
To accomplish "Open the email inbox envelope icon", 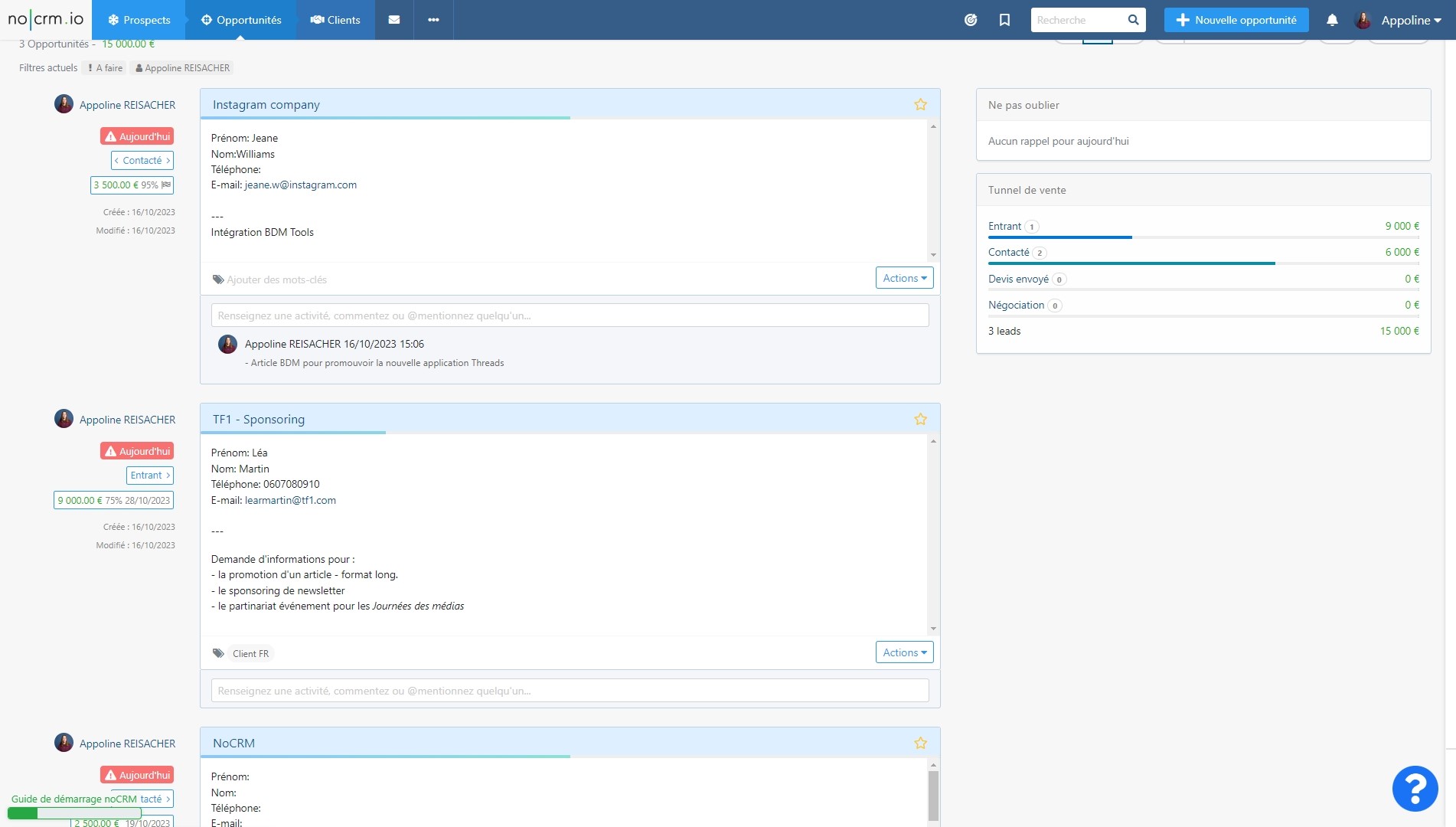I will tap(394, 20).
